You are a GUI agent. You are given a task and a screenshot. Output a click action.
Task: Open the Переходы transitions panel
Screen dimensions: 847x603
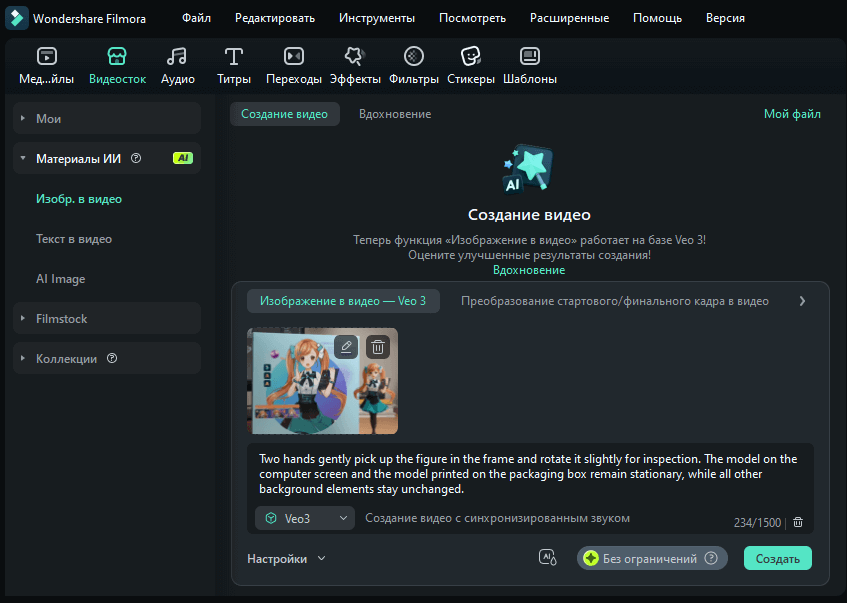click(294, 66)
